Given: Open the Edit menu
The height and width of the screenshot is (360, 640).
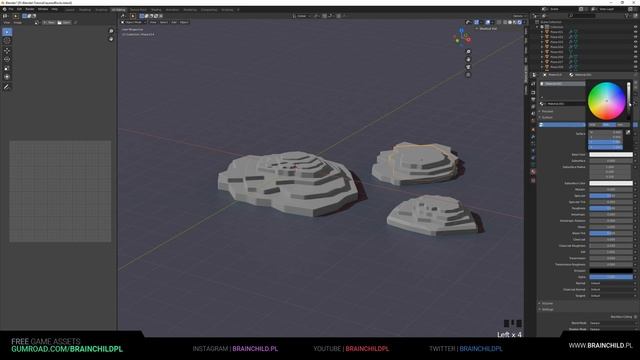Looking at the screenshot, I should click(19, 9).
